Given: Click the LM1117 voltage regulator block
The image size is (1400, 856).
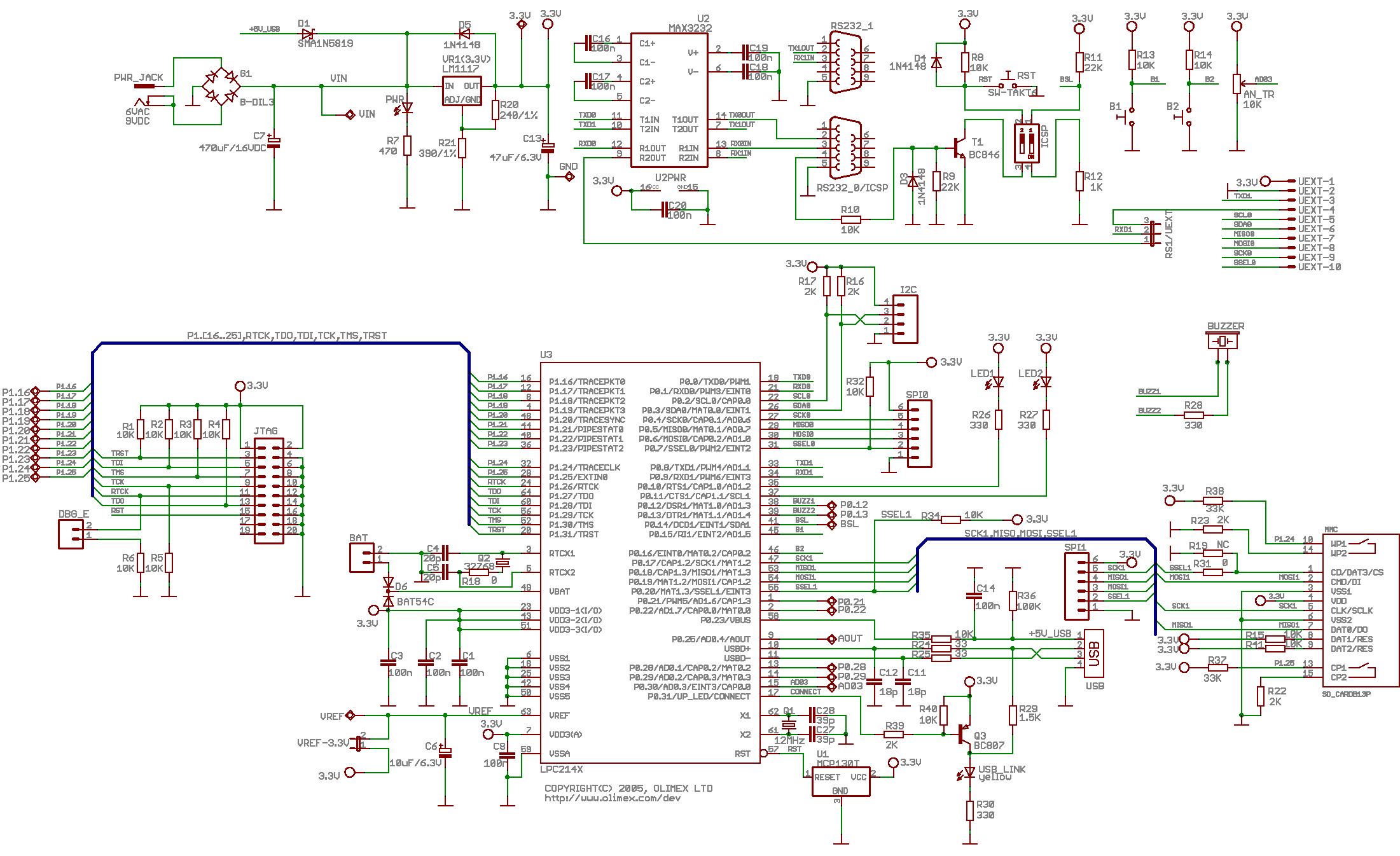Looking at the screenshot, I should coord(462,91).
